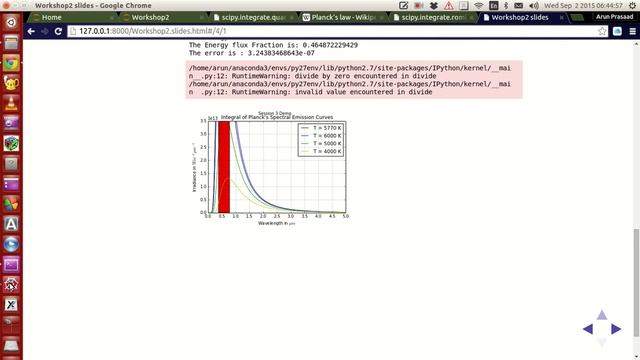
Task: Open the terminal icon in the launcher
Action: [x=11, y=264]
